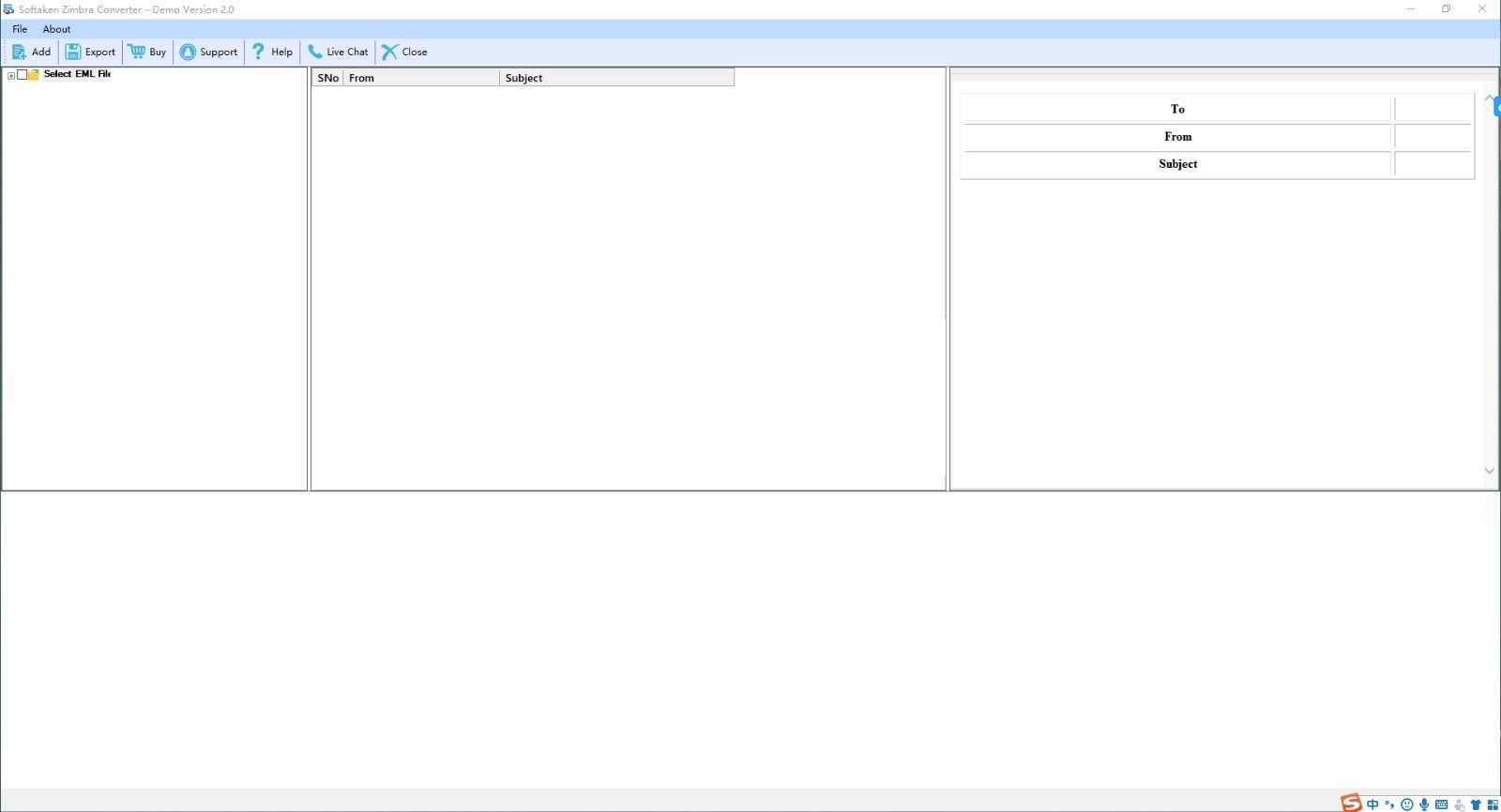Click the Subject column header in list
1501x812 pixels.
point(616,78)
